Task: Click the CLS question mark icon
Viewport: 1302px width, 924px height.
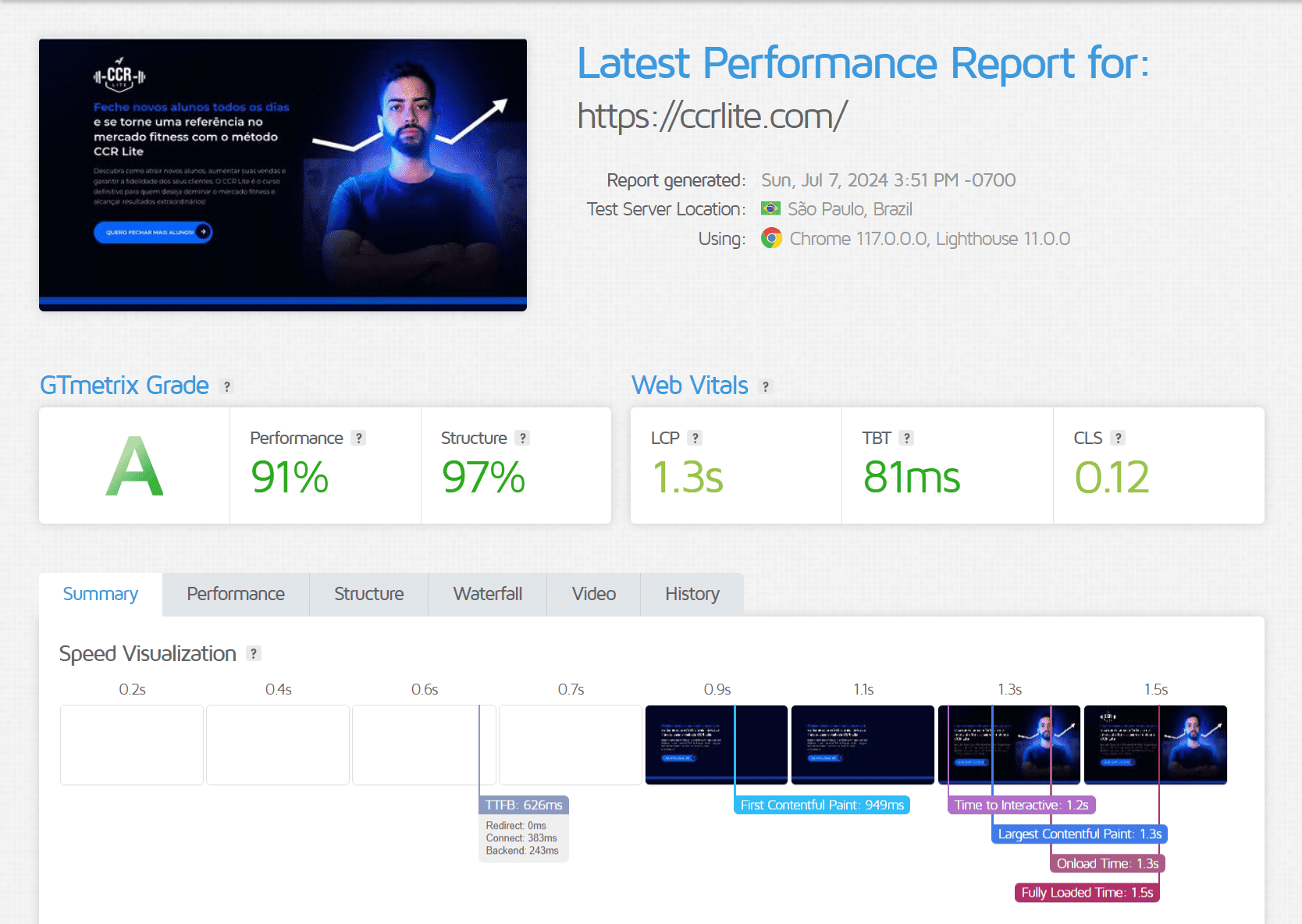Action: (x=1119, y=438)
